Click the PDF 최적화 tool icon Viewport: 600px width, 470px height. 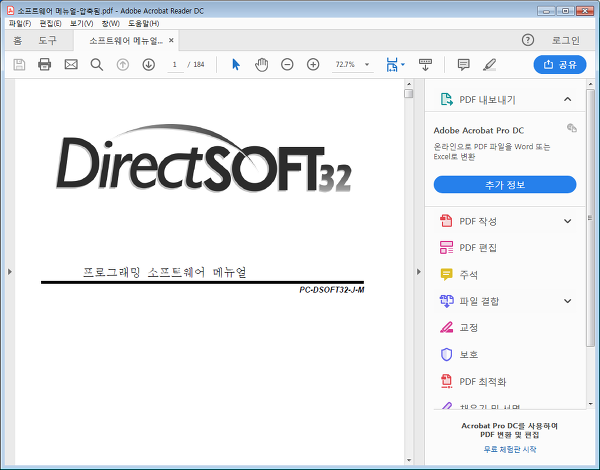(446, 381)
